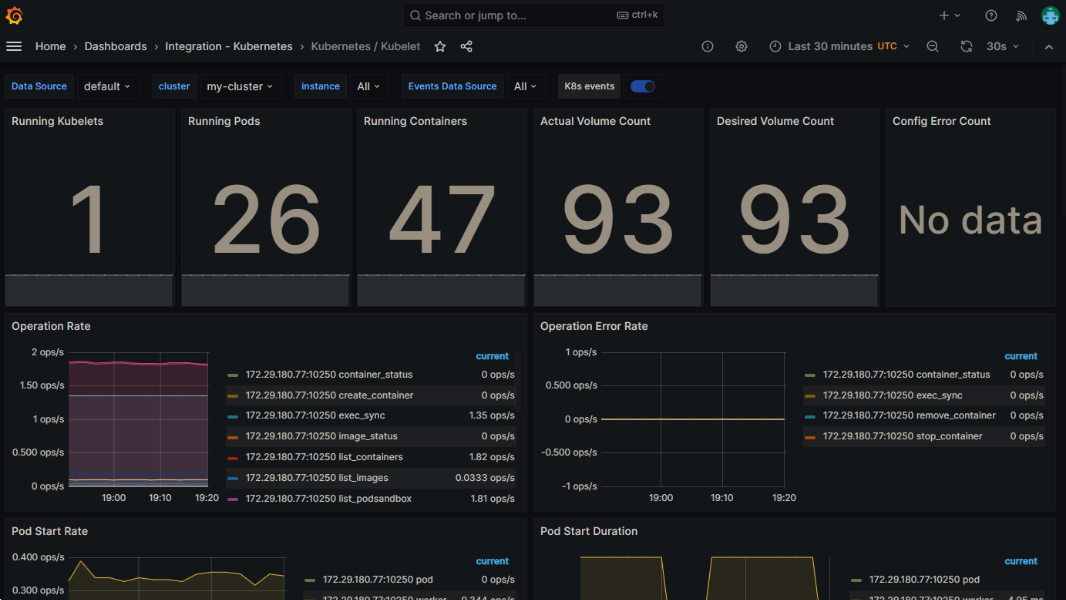1066x600 pixels.
Task: Expand the Data Source default dropdown
Action: (x=107, y=86)
